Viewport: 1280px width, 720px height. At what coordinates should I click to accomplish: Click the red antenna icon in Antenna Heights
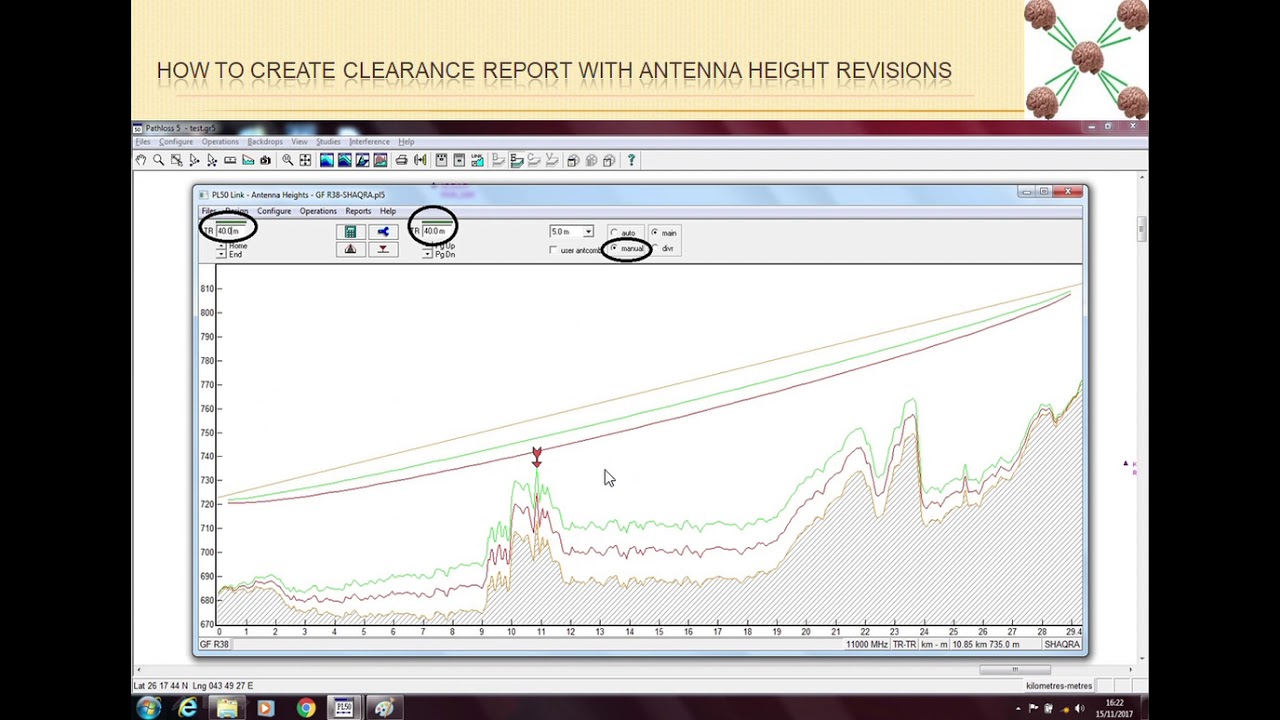[383, 249]
